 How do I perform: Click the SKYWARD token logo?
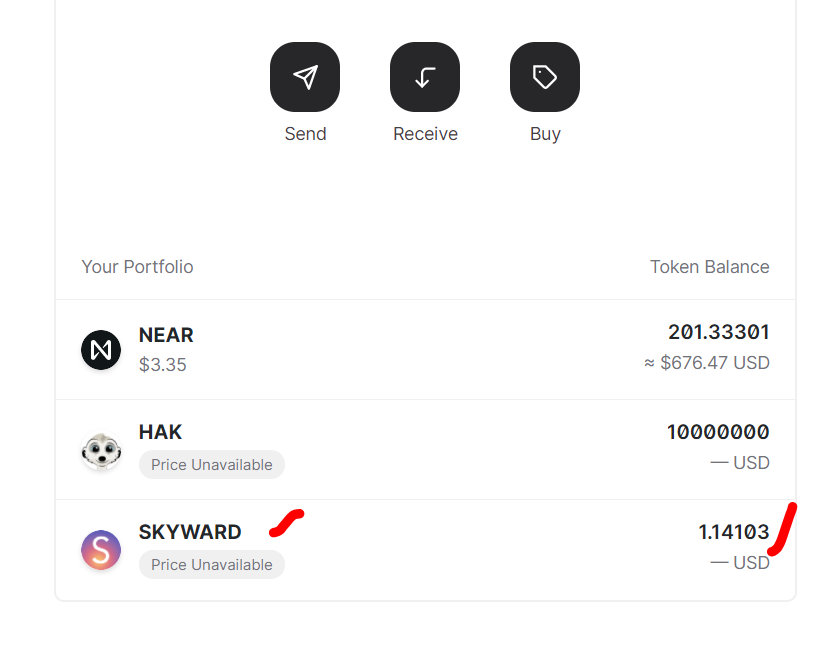[x=101, y=550]
